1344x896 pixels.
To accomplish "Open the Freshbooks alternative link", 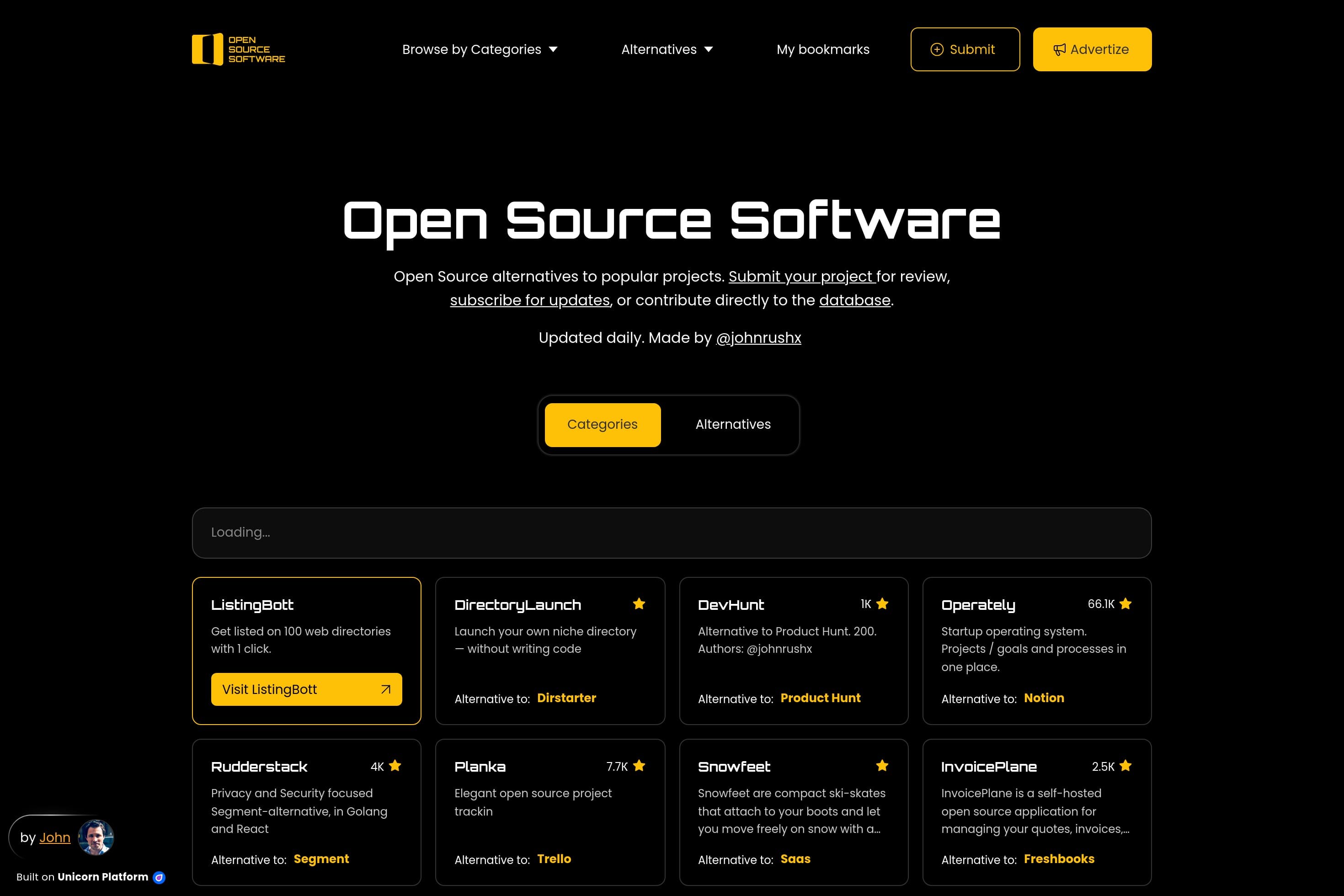I will pos(1059,859).
